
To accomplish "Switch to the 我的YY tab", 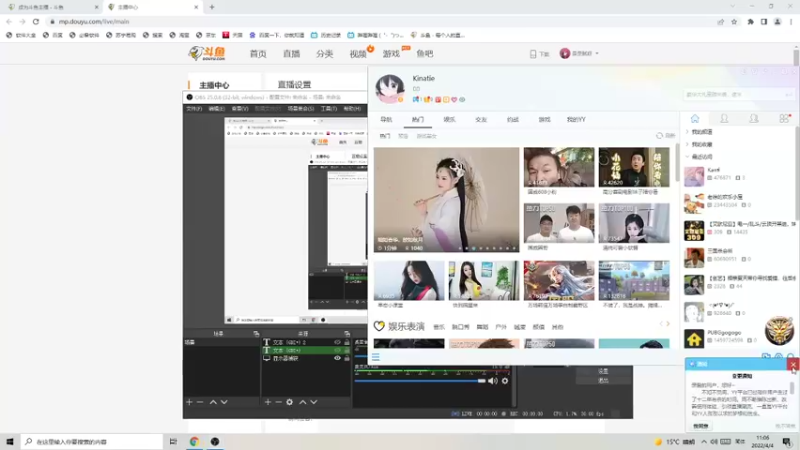I will (x=576, y=119).
